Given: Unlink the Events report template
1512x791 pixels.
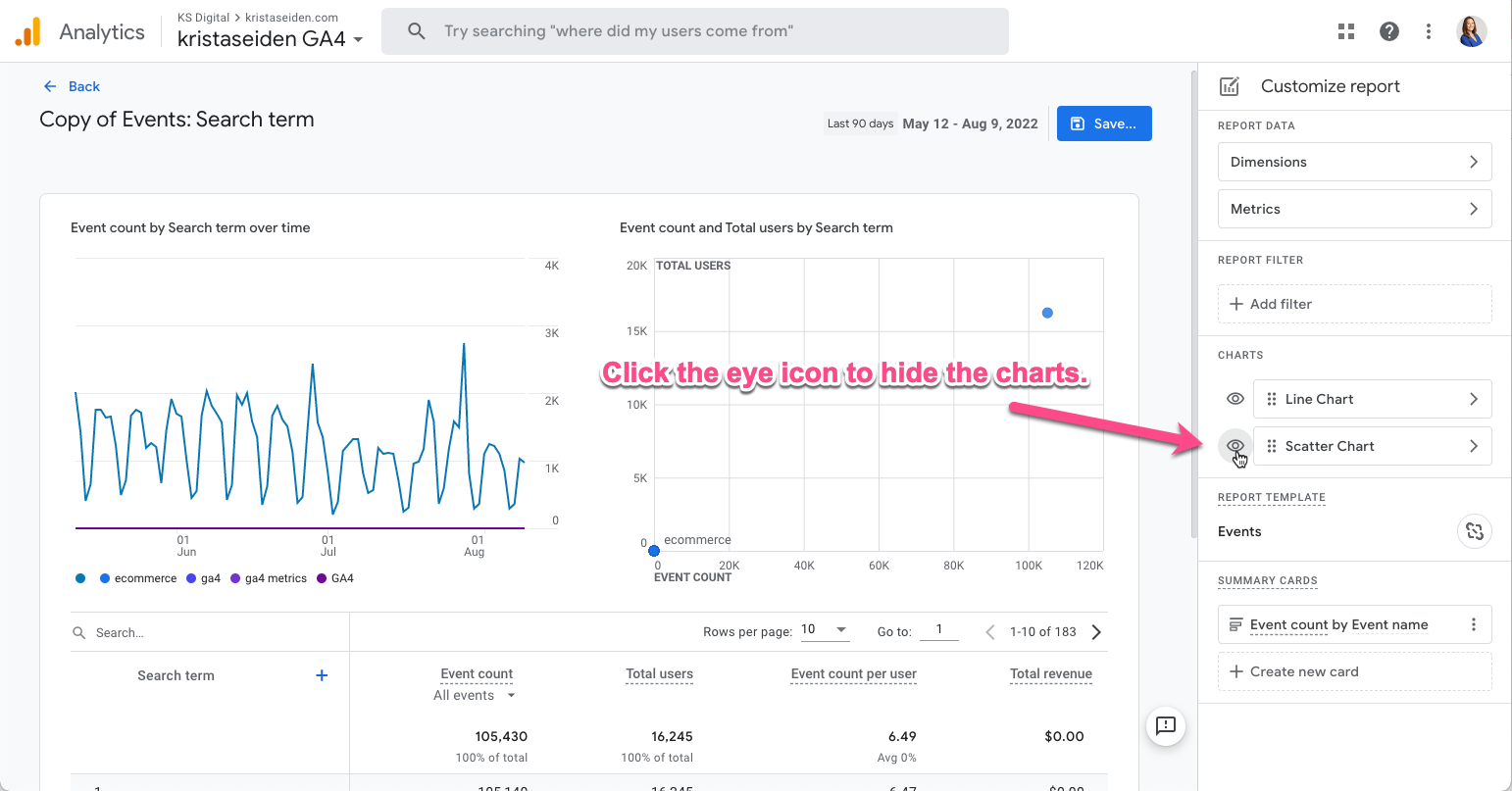Looking at the screenshot, I should [x=1474, y=531].
